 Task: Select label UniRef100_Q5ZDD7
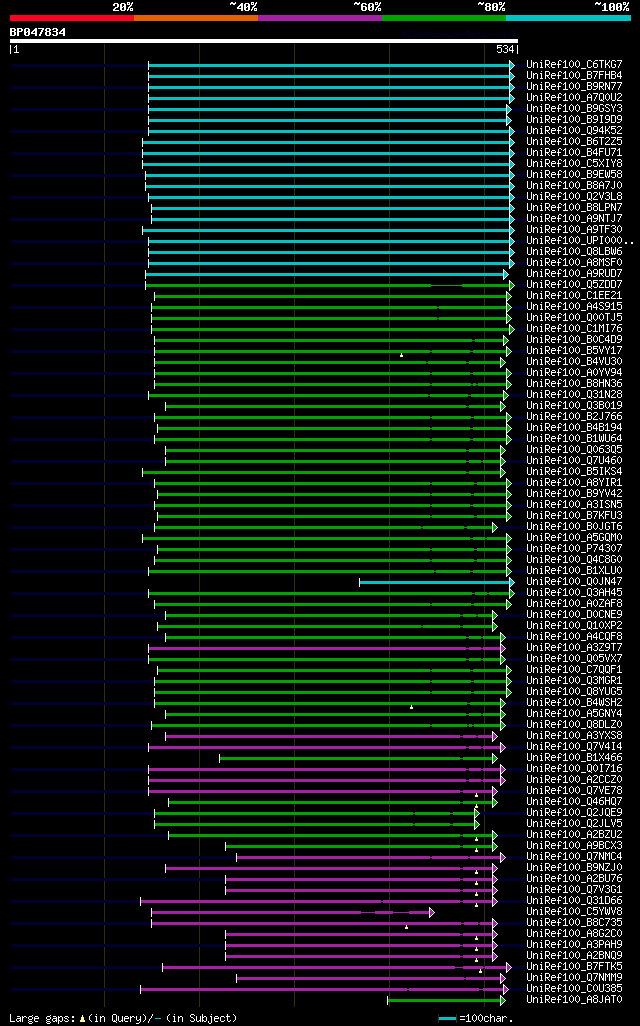click(574, 285)
